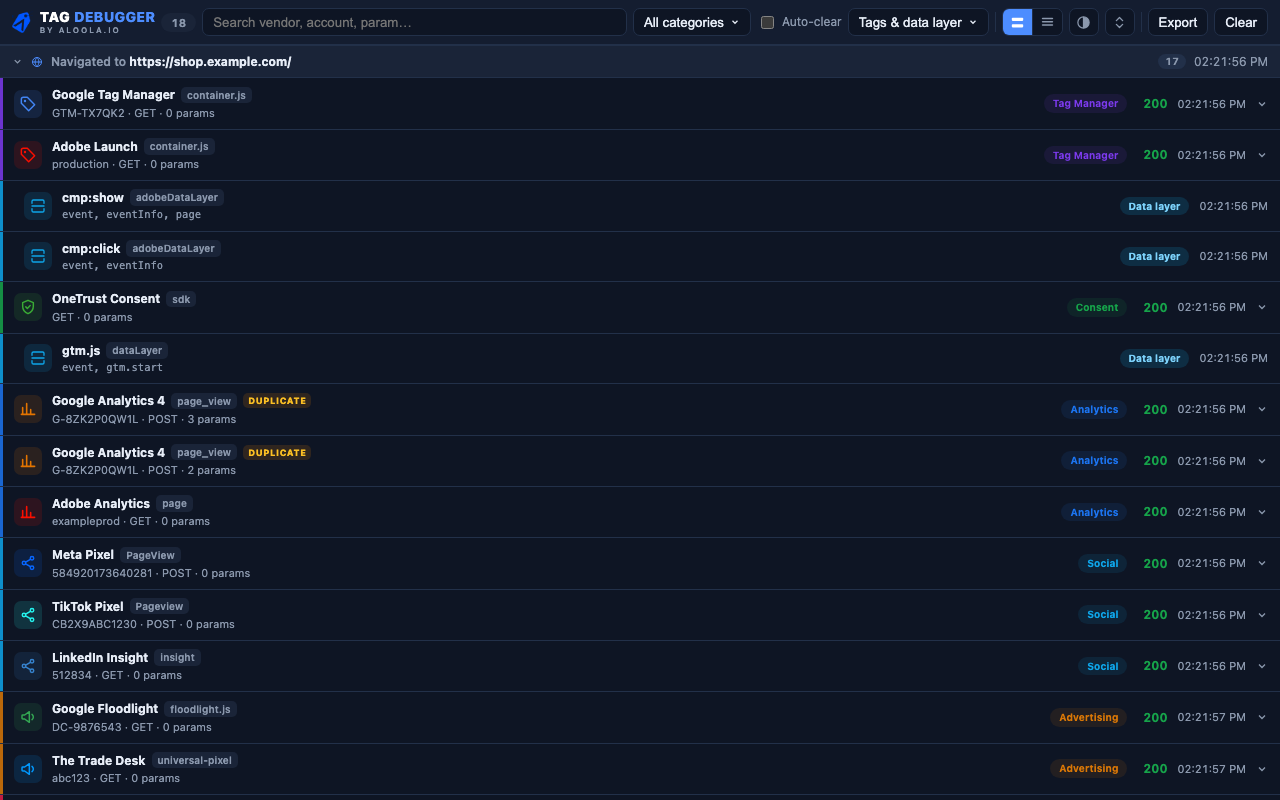Click the cmp:click data layer icon

tap(38, 256)
